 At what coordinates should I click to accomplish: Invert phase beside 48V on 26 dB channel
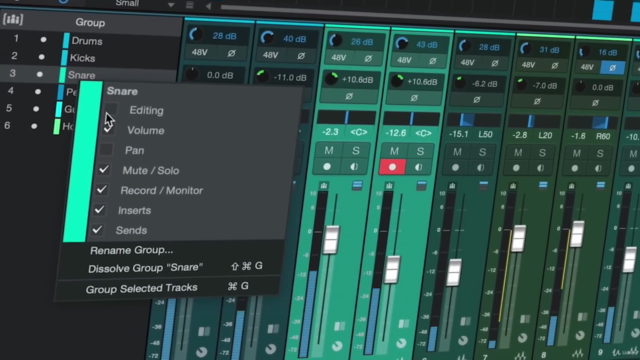[368, 58]
